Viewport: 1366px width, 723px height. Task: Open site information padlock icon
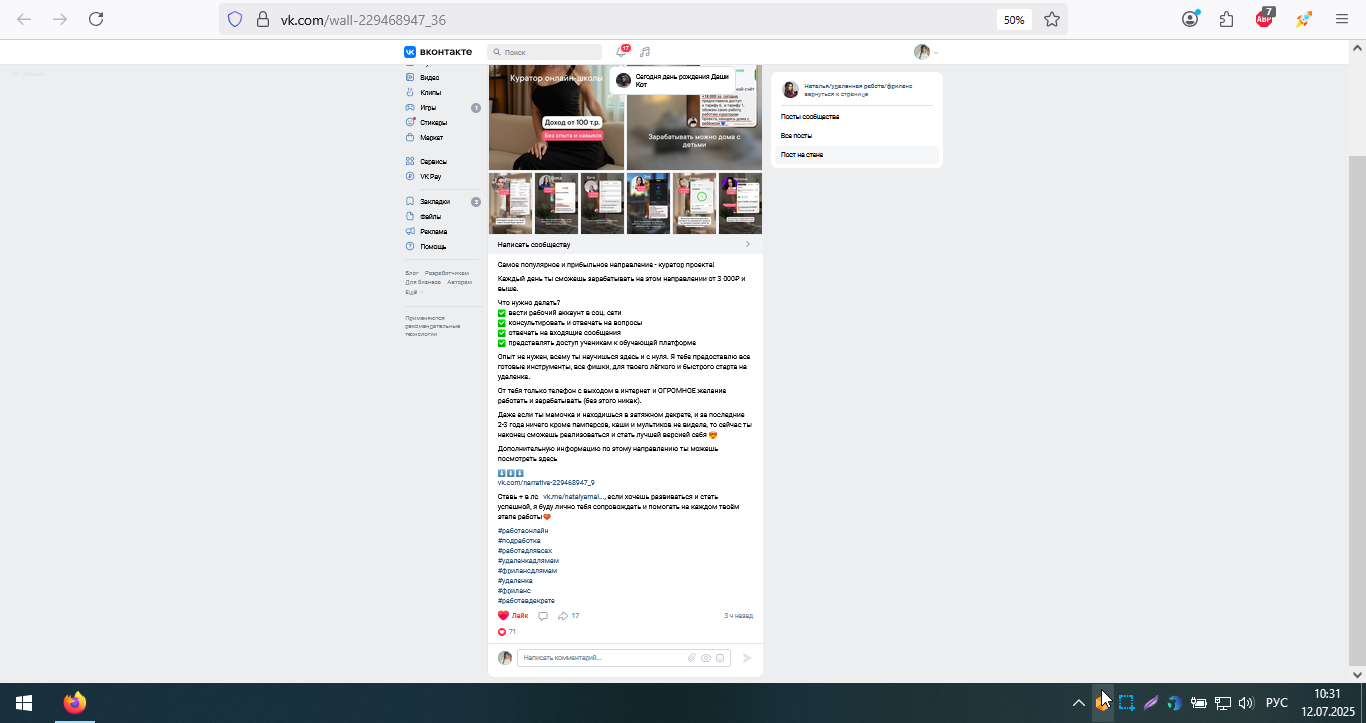click(263, 19)
